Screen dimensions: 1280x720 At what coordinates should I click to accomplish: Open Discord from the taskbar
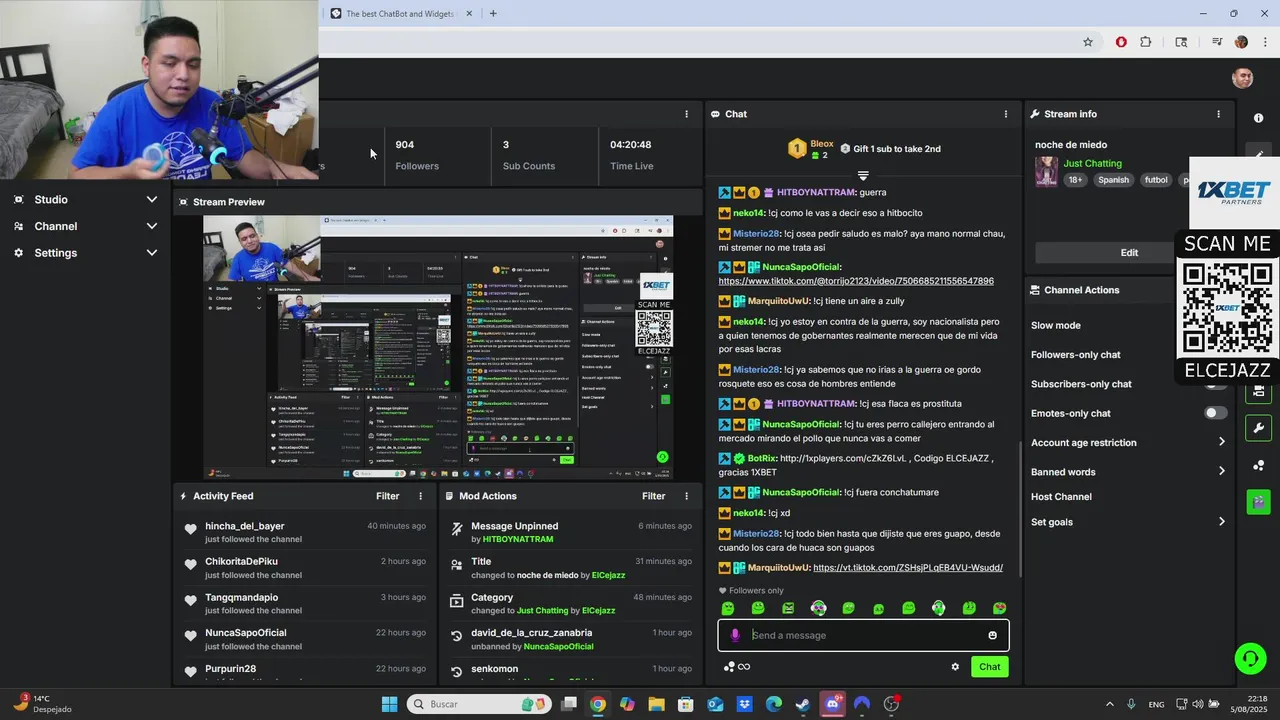tap(832, 704)
